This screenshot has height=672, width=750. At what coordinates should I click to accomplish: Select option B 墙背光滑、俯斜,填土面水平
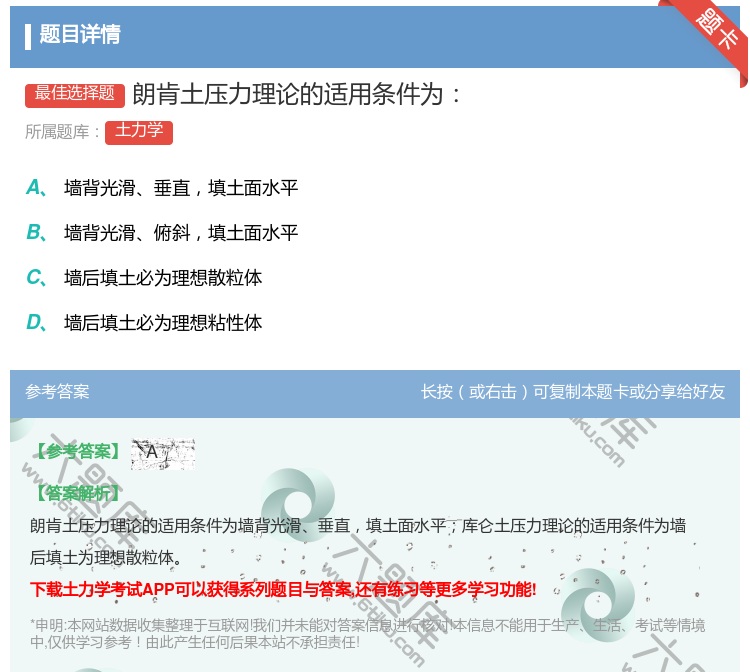tap(162, 232)
